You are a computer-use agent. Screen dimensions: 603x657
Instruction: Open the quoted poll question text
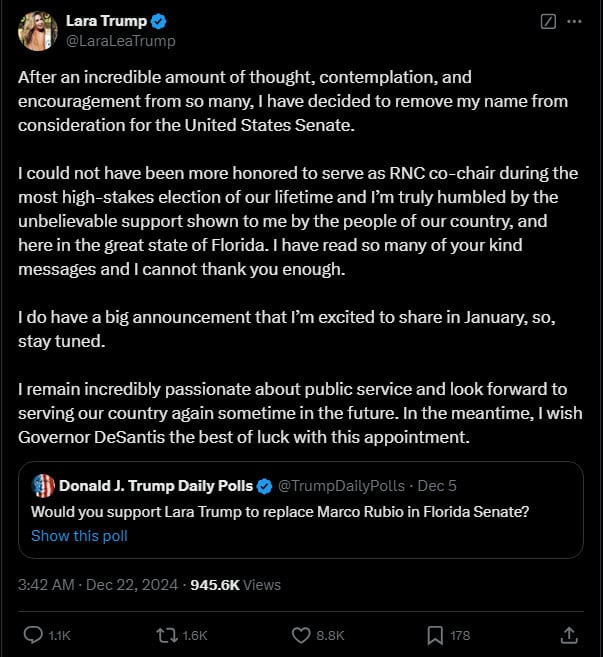[x=280, y=511]
